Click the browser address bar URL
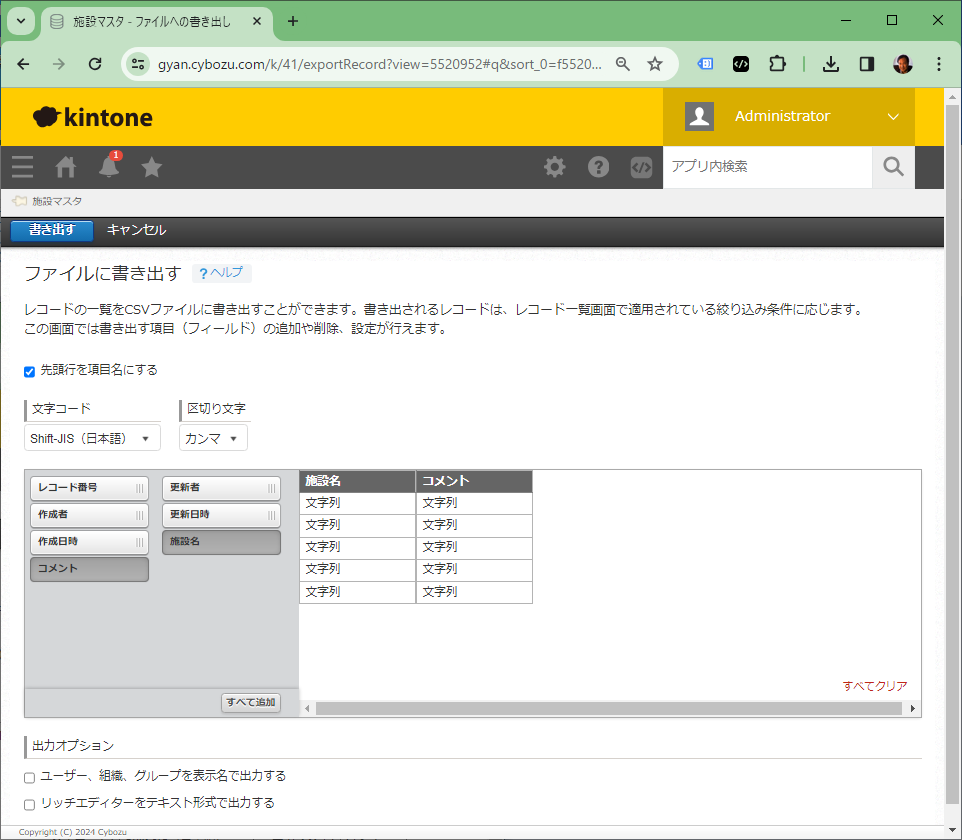 coord(379,64)
